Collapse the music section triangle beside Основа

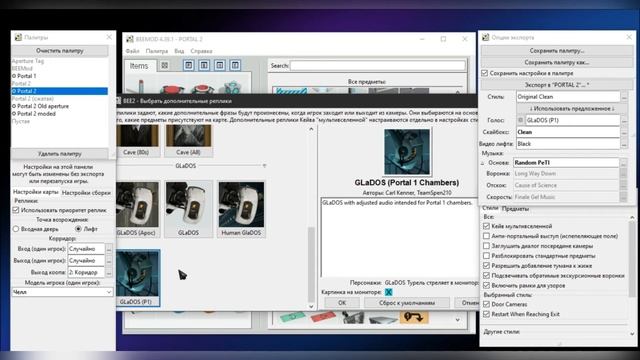click(x=482, y=163)
